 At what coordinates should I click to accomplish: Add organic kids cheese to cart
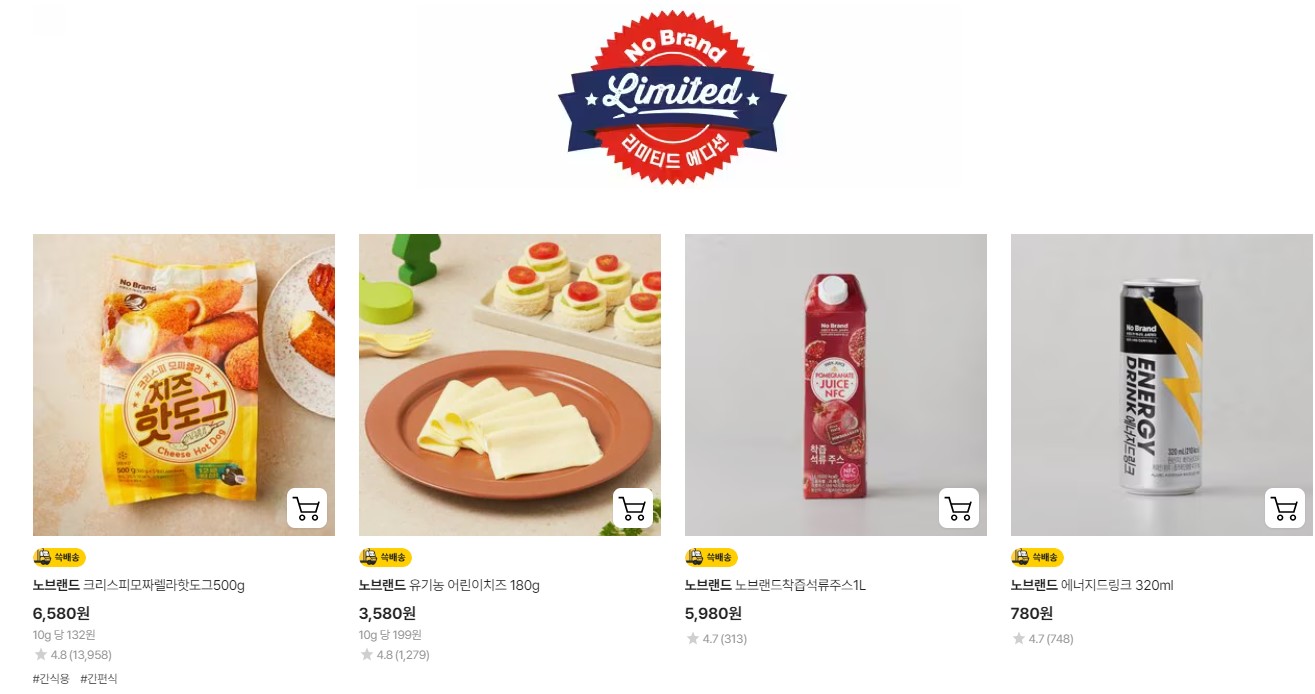(633, 508)
